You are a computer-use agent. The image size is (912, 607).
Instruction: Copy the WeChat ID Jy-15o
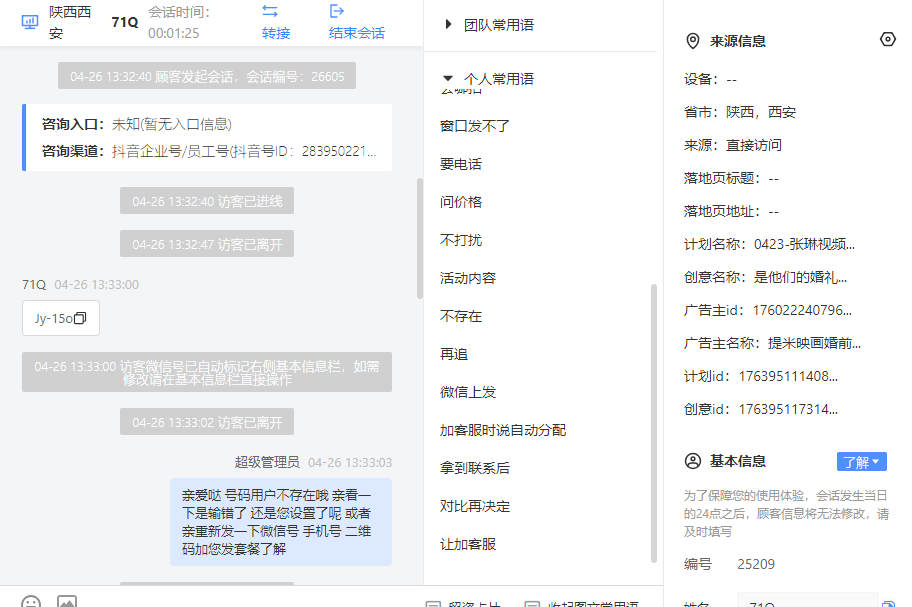point(80,318)
